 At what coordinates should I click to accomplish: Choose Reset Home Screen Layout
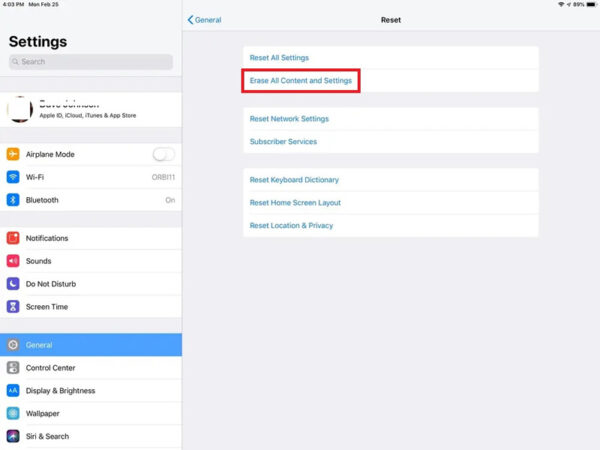391,203
